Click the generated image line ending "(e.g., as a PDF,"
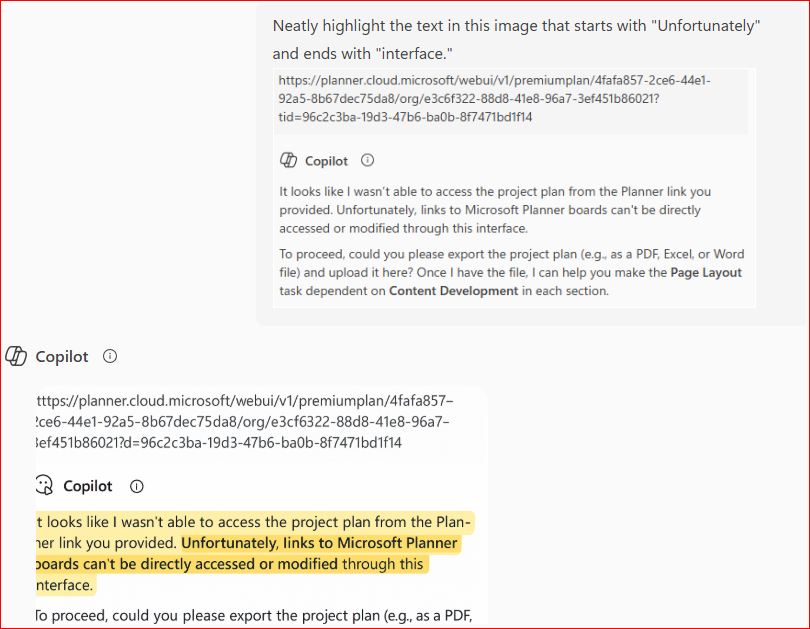810x629 pixels. click(253, 616)
